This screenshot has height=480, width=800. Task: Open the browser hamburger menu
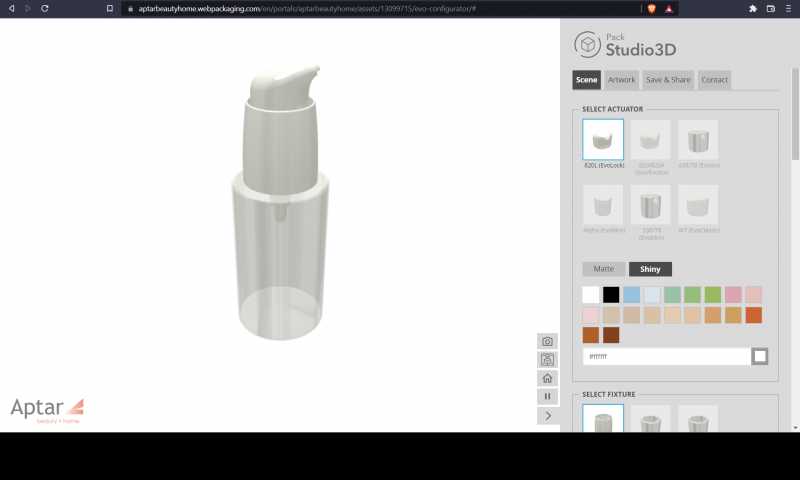(788, 8)
